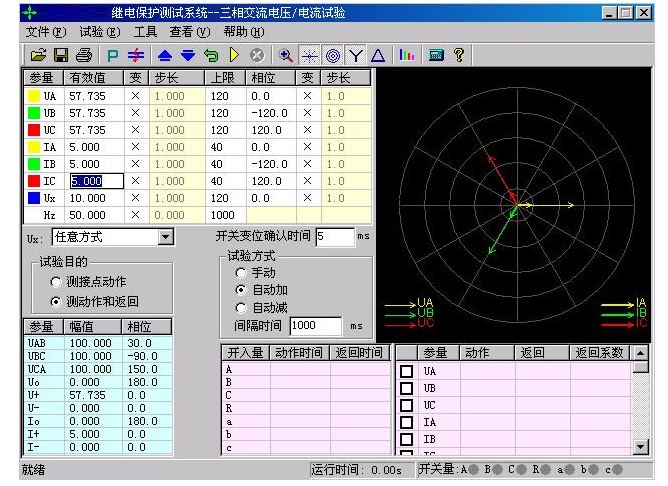The width and height of the screenshot is (668, 486).
Task: Choose the 自动减 test mode option
Action: tap(240, 308)
